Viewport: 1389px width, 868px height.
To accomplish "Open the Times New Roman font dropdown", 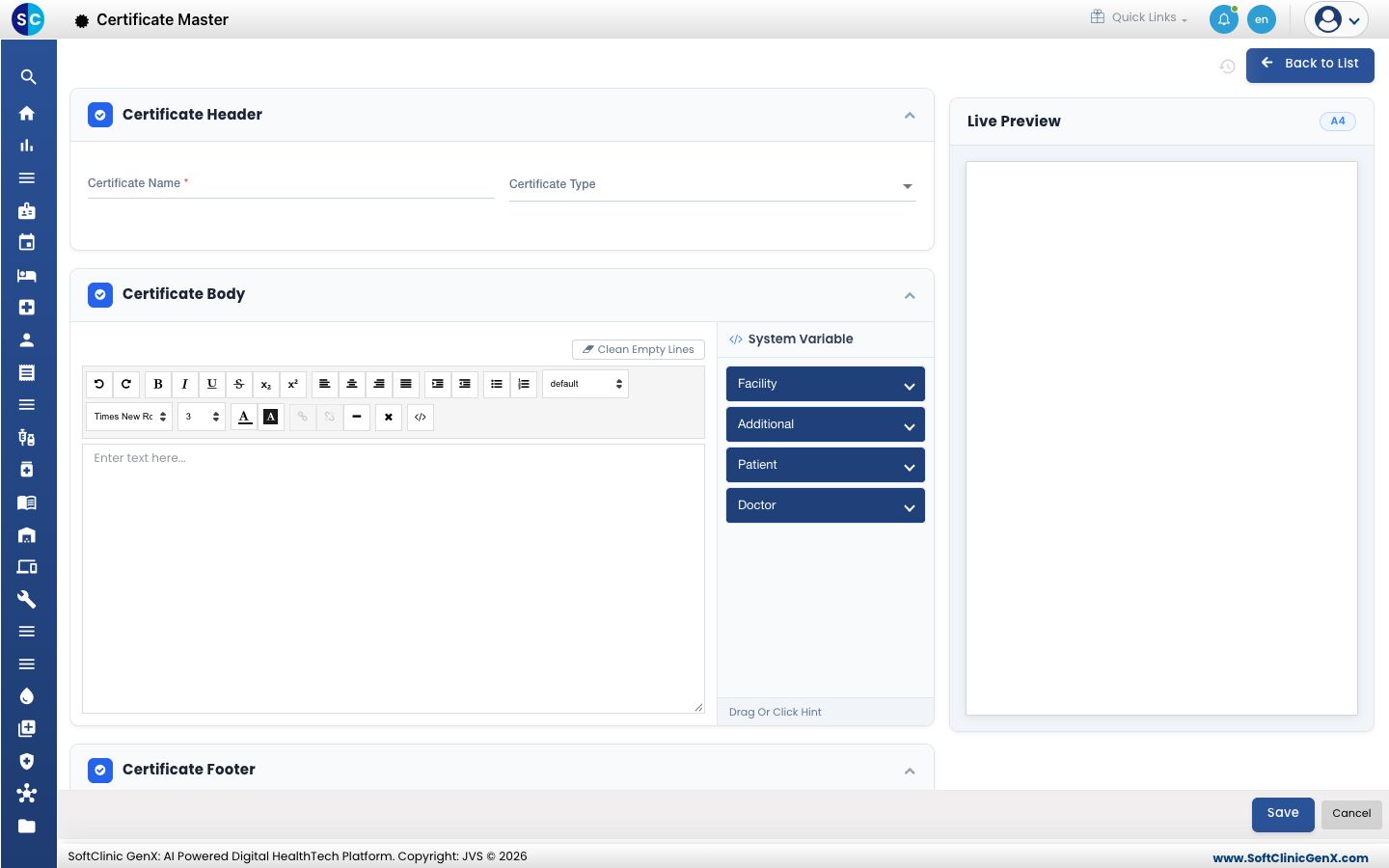I will pos(129,417).
